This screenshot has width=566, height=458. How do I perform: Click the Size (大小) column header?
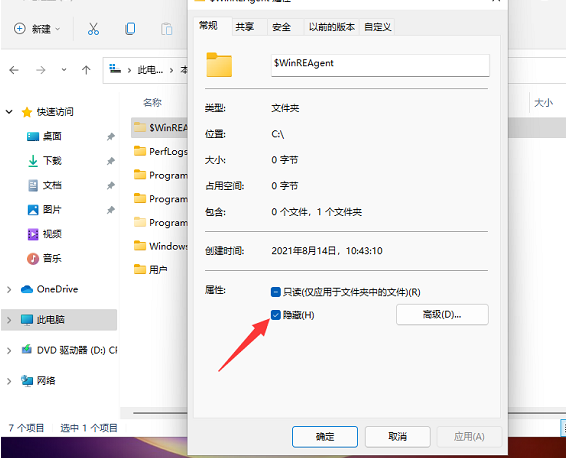(544, 103)
